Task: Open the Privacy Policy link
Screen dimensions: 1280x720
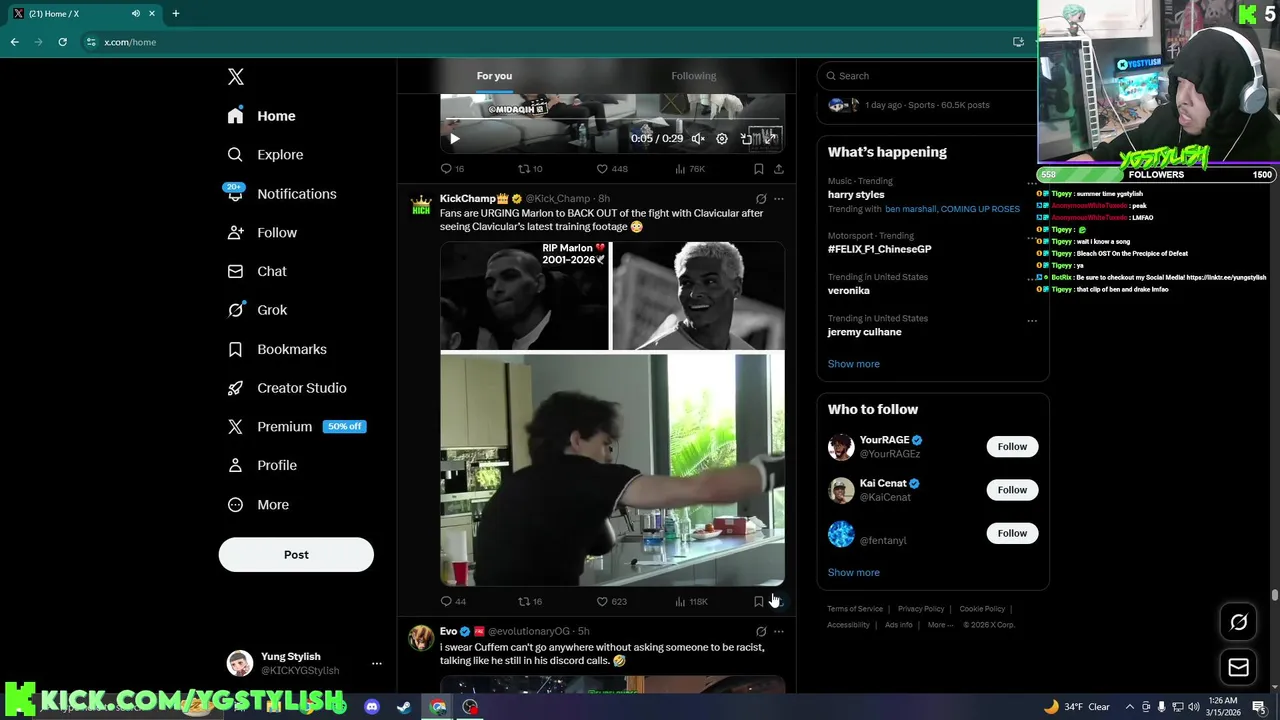Action: coord(921,609)
